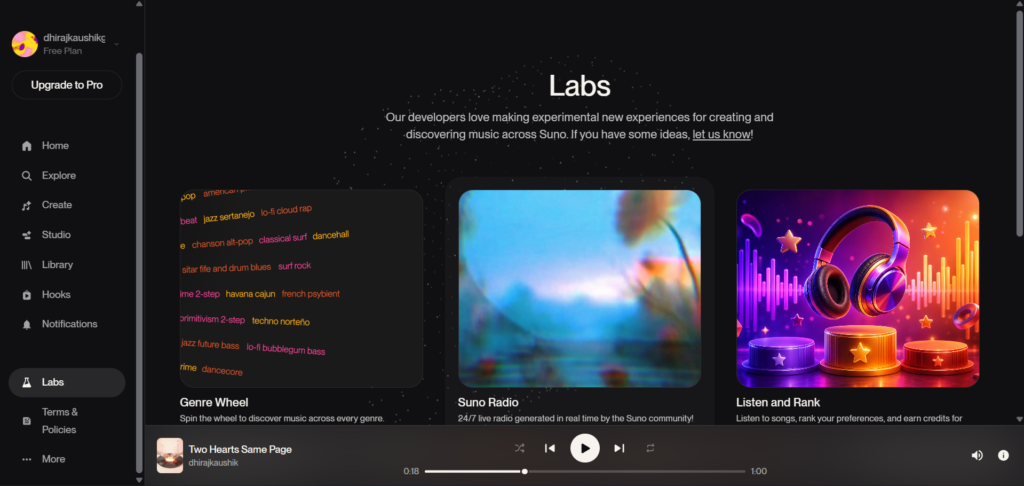Image resolution: width=1024 pixels, height=486 pixels.
Task: Click the sidebar vertical scrollbar
Action: click(x=138, y=261)
